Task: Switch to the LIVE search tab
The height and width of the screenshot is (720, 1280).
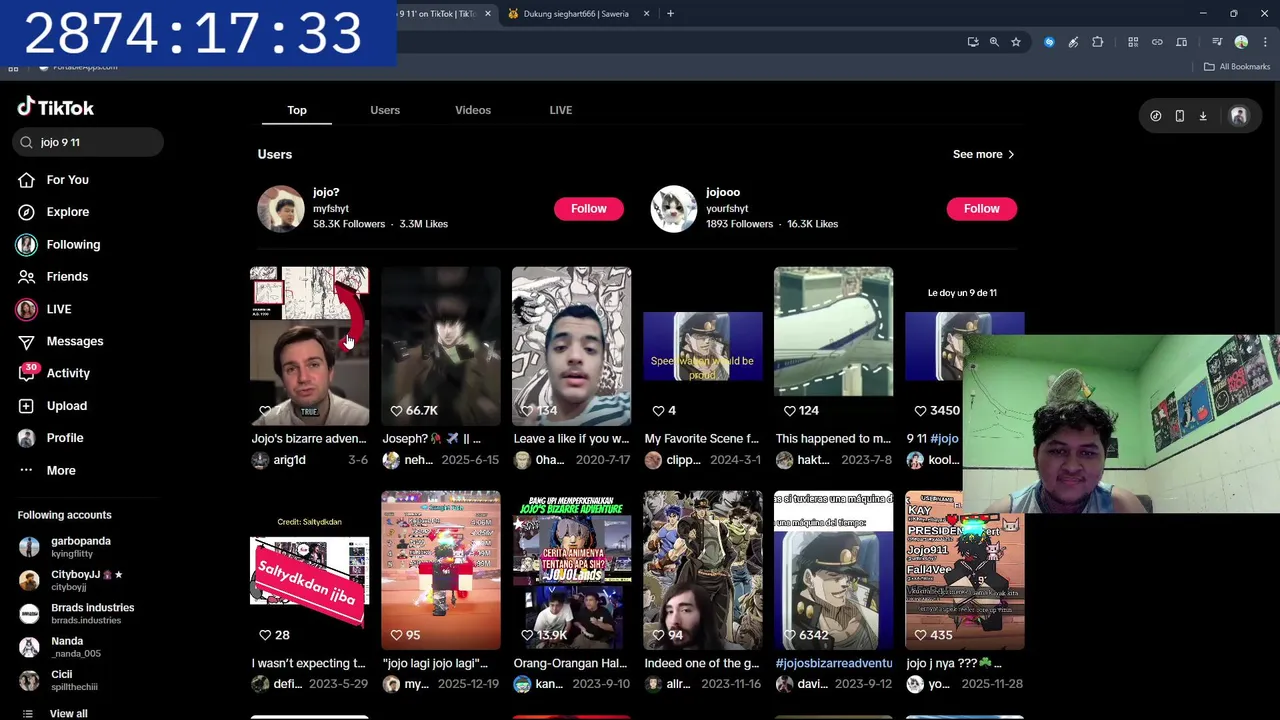Action: pyautogui.click(x=561, y=110)
